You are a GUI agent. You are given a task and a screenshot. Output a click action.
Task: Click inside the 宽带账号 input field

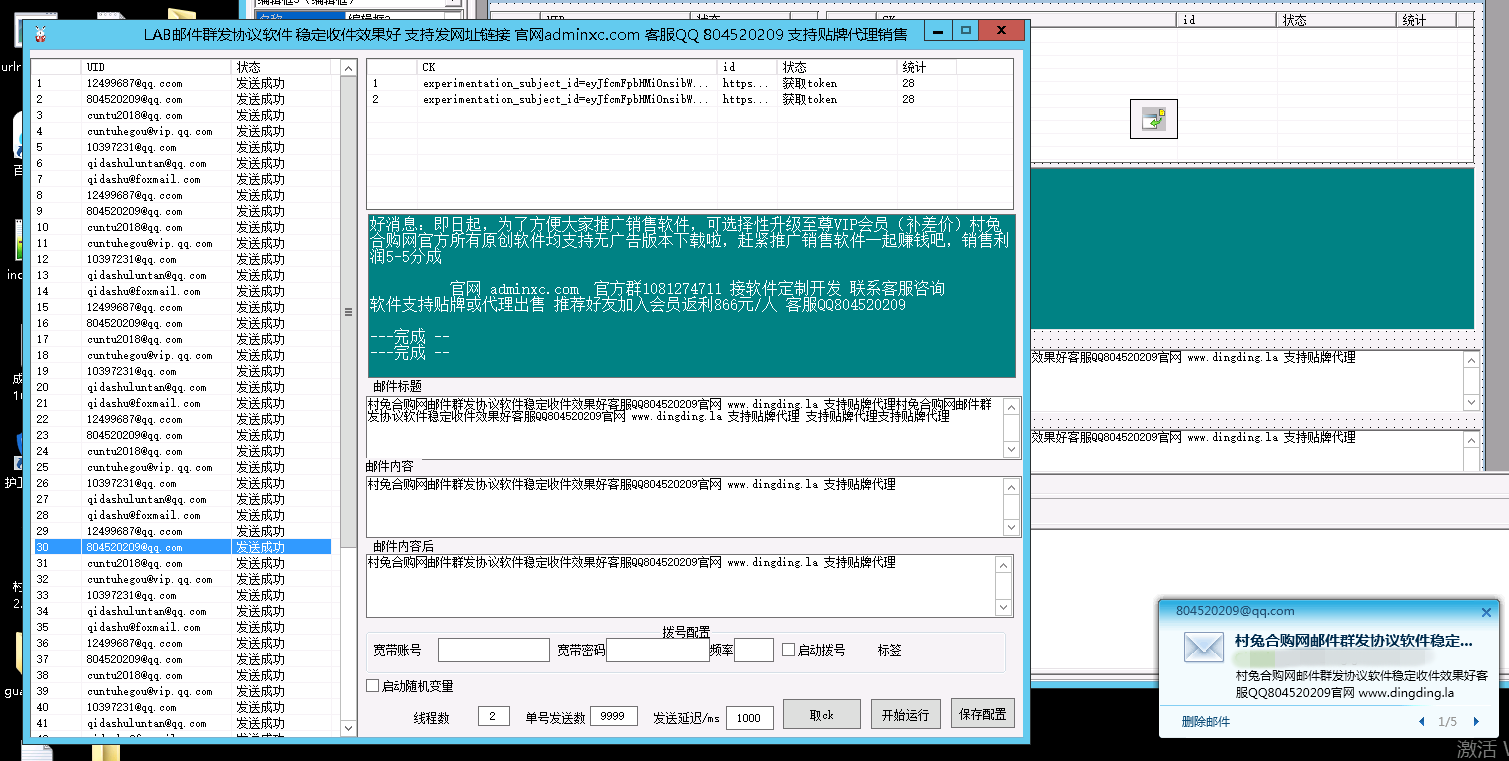(494, 649)
